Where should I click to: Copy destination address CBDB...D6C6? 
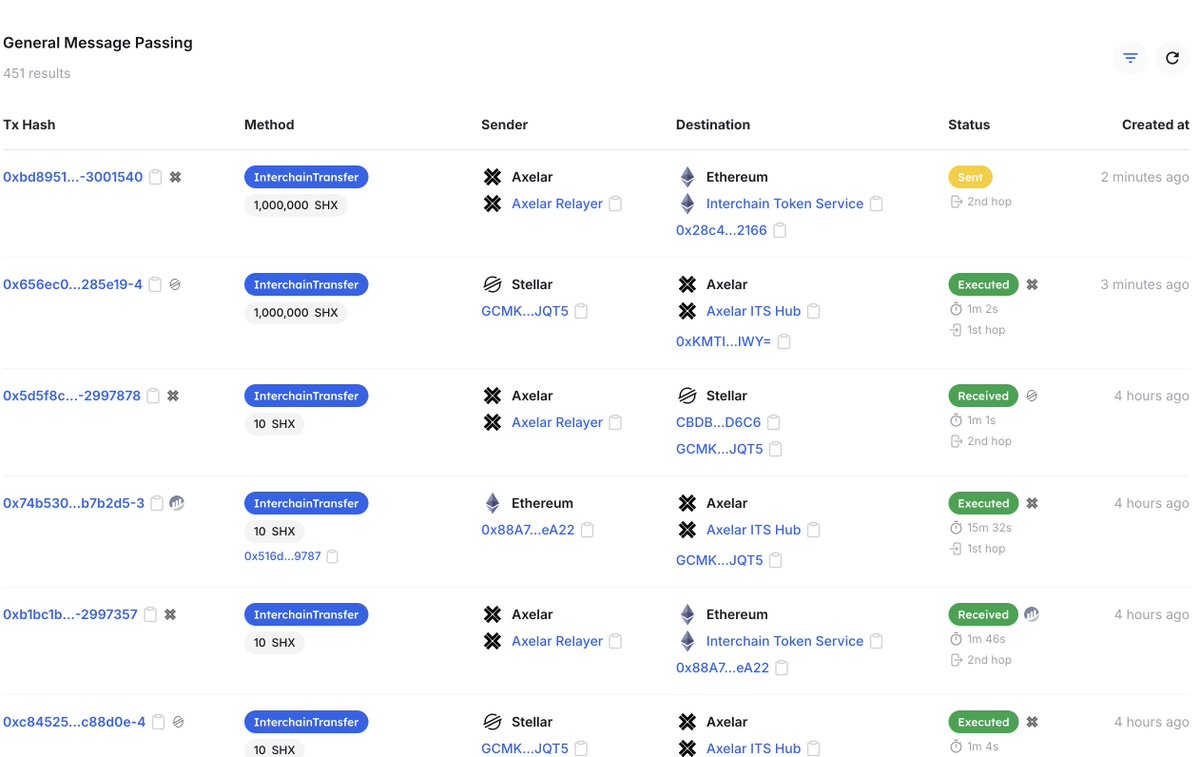click(774, 423)
